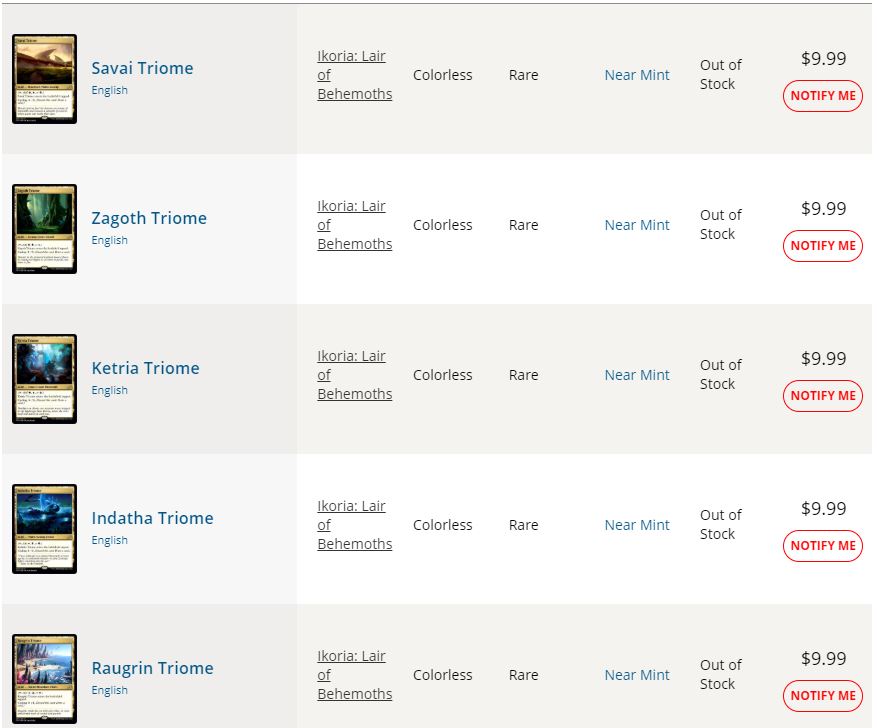Open the Savai Triome card thumbnail
The height and width of the screenshot is (728, 877).
44,79
